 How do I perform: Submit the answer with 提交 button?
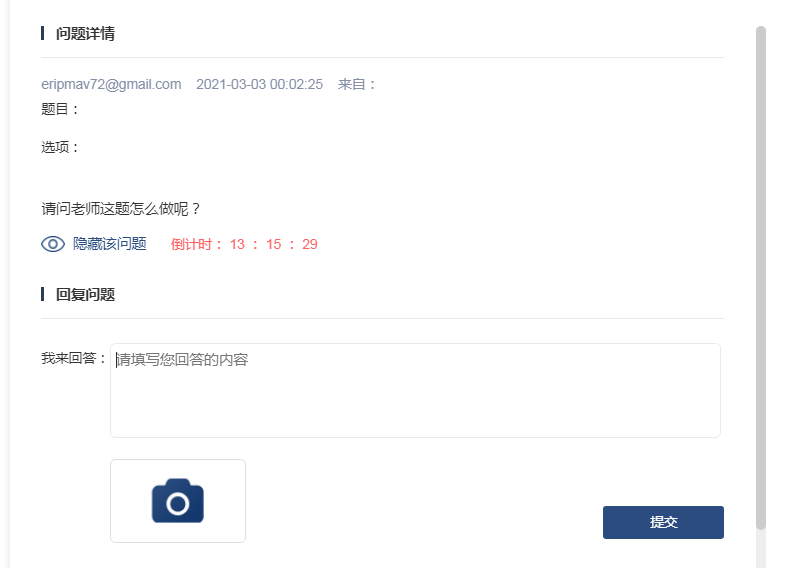coord(663,522)
